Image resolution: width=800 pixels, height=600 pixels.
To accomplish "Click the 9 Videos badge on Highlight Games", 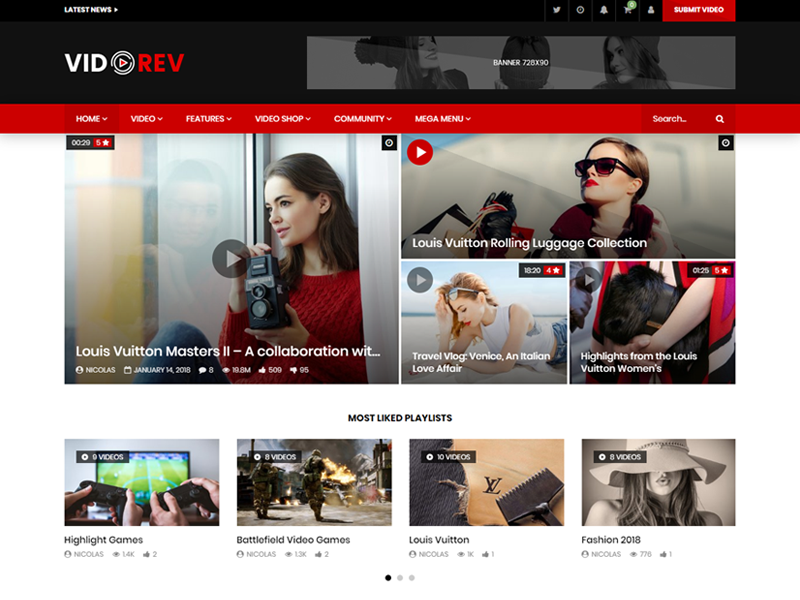I will click(x=103, y=457).
